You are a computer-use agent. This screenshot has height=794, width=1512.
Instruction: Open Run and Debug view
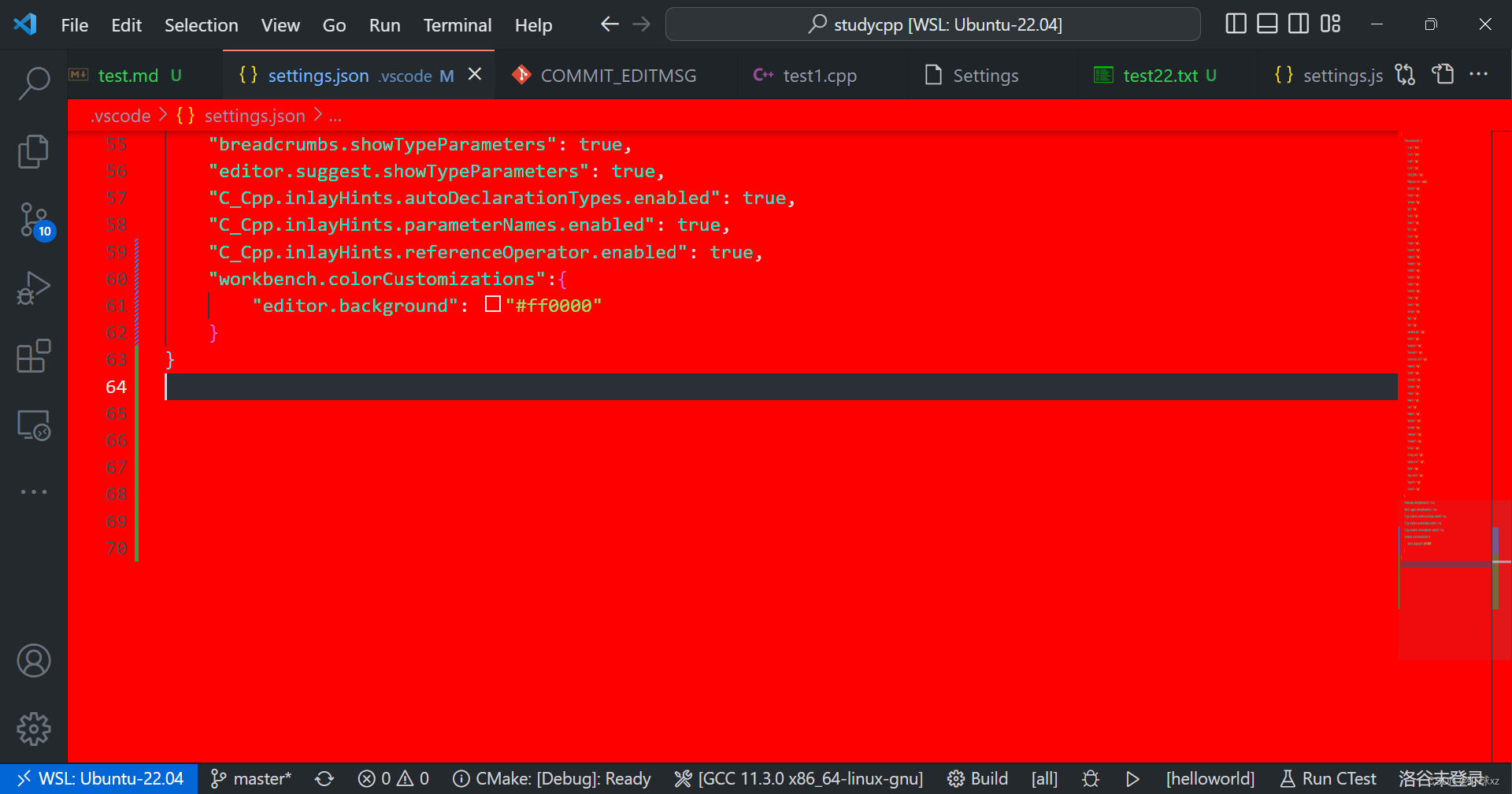pyautogui.click(x=34, y=288)
